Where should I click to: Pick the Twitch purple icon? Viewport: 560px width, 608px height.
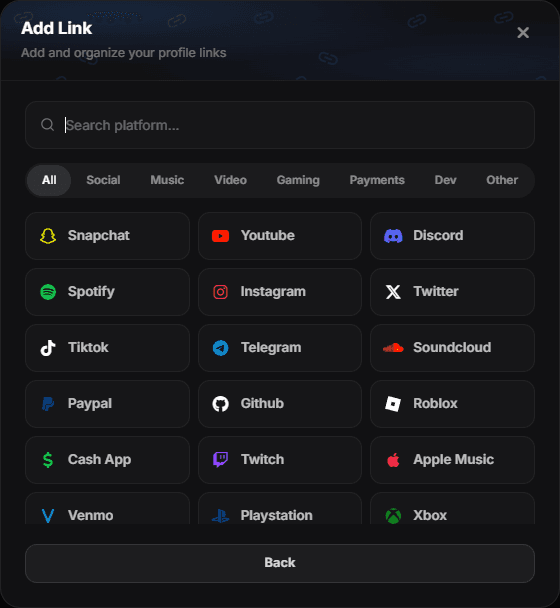pos(220,460)
